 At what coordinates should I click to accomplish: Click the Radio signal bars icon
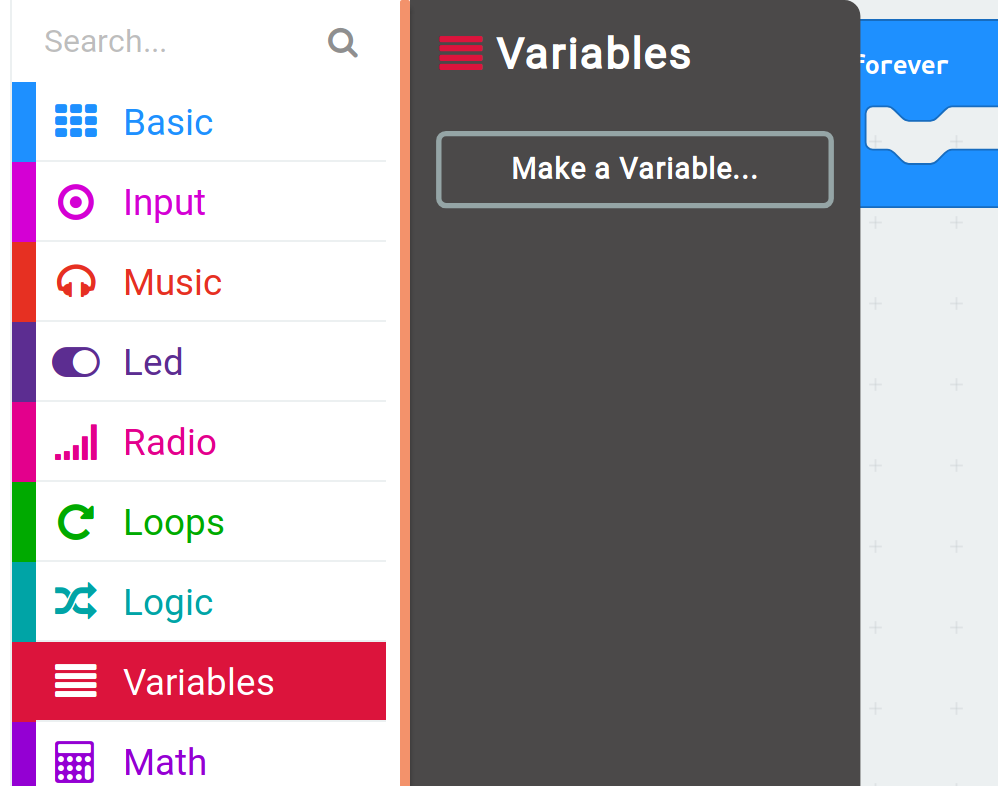(76, 442)
